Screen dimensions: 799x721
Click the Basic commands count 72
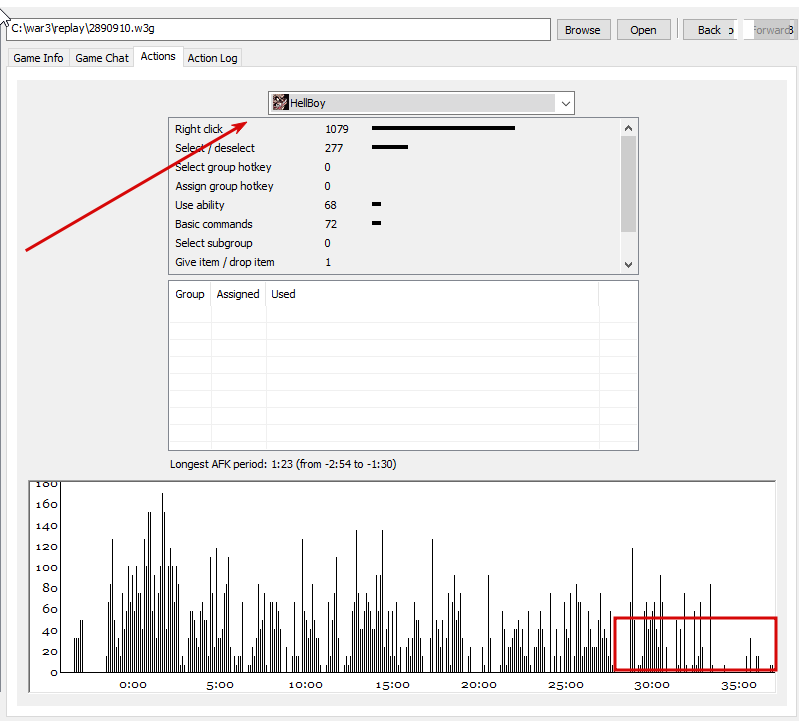click(331, 224)
